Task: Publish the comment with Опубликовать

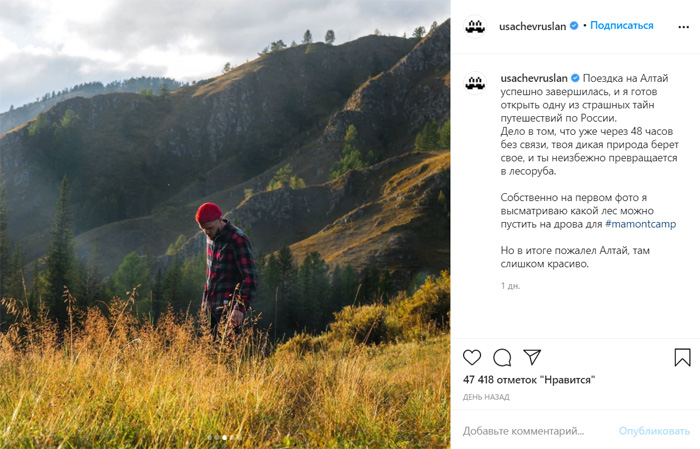Action: point(654,431)
